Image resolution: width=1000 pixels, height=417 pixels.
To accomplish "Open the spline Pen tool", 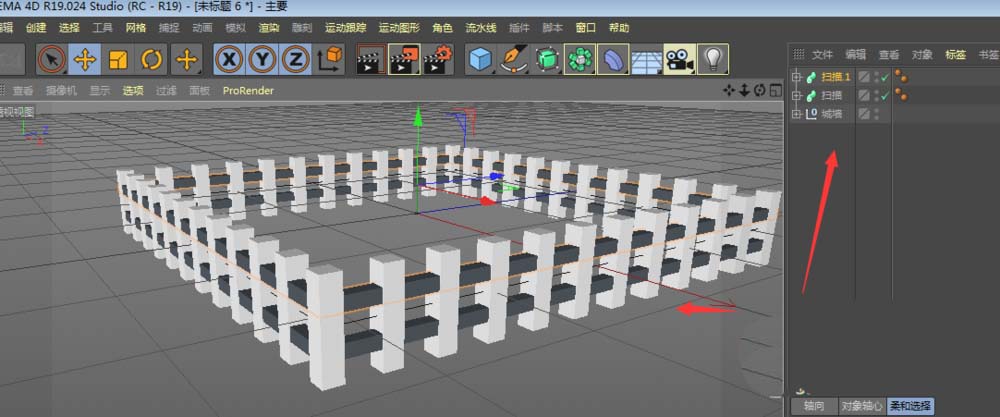I will pyautogui.click(x=514, y=60).
